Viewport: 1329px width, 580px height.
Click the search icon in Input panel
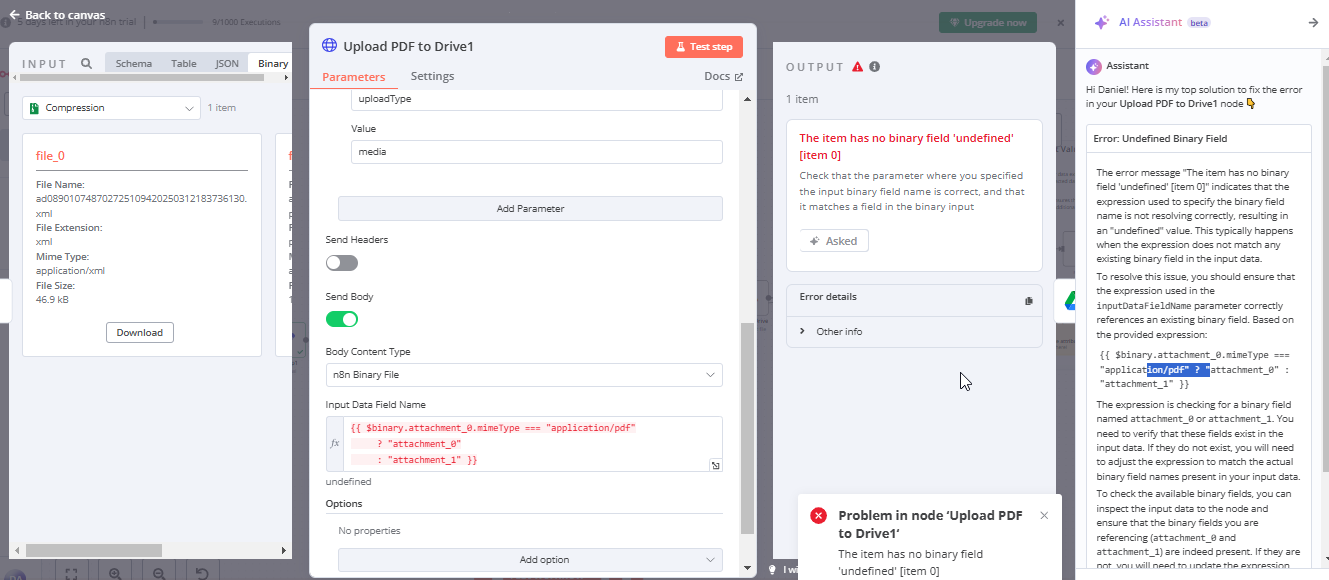point(87,63)
